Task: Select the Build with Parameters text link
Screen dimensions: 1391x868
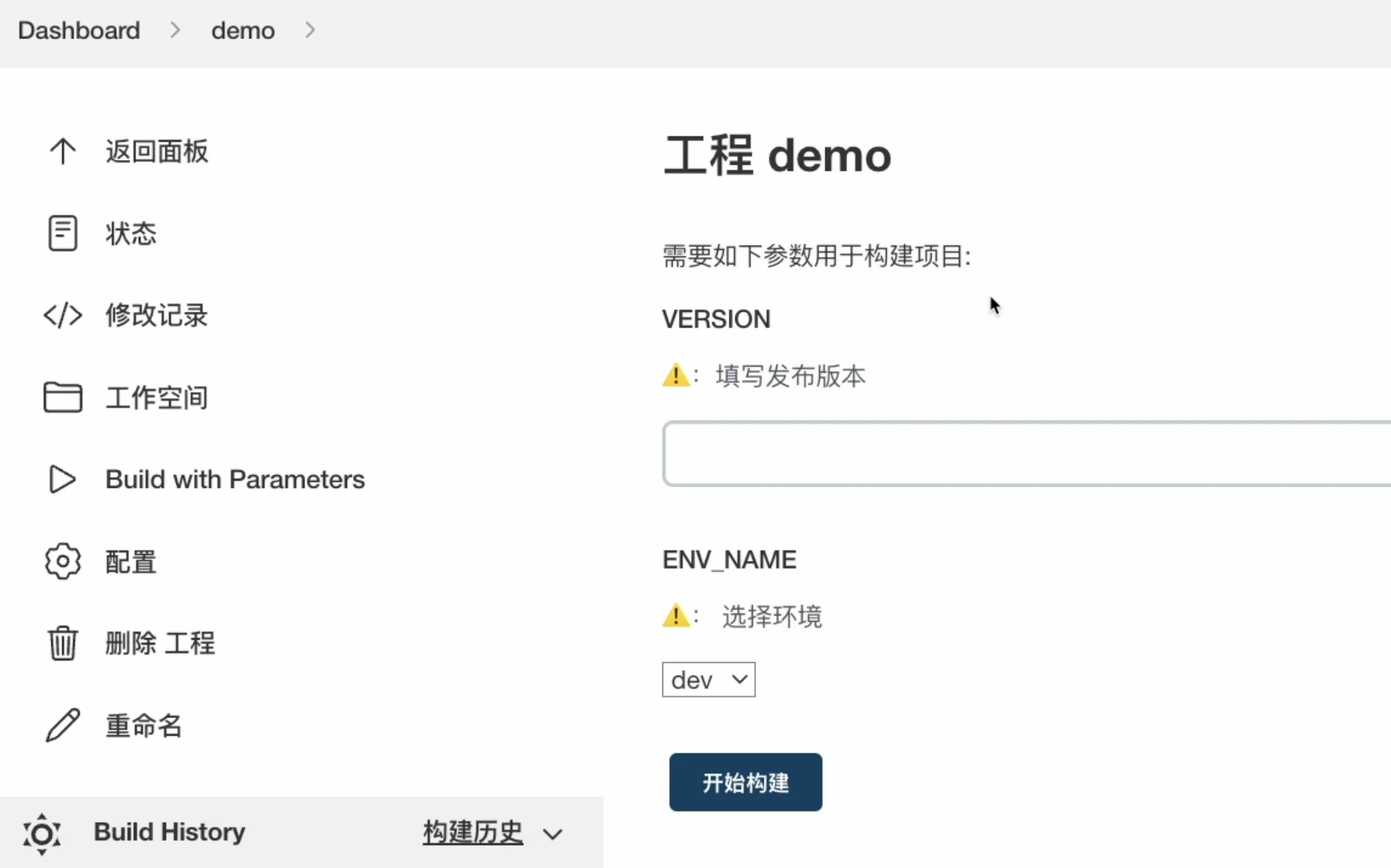Action: tap(235, 479)
